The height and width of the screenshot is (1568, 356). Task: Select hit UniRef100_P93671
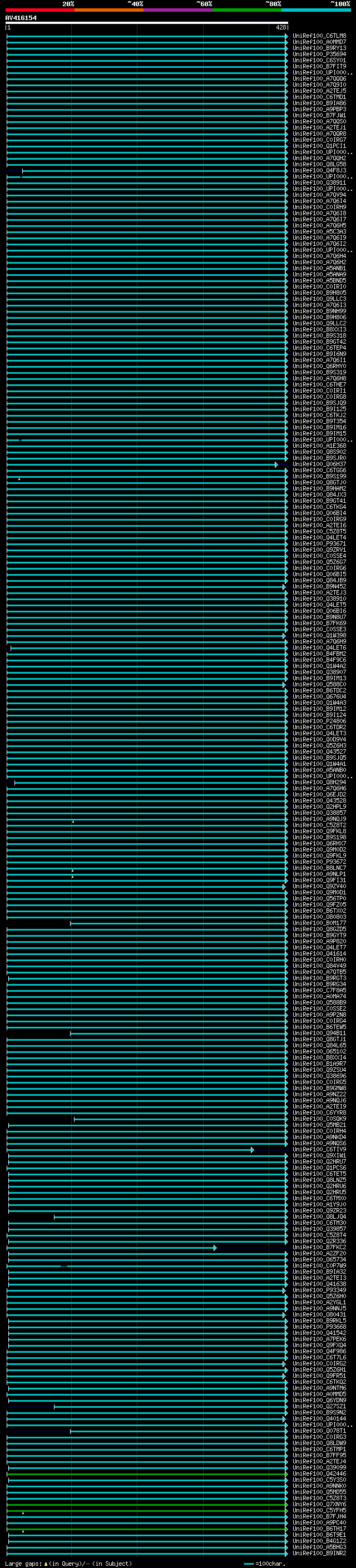point(319,543)
